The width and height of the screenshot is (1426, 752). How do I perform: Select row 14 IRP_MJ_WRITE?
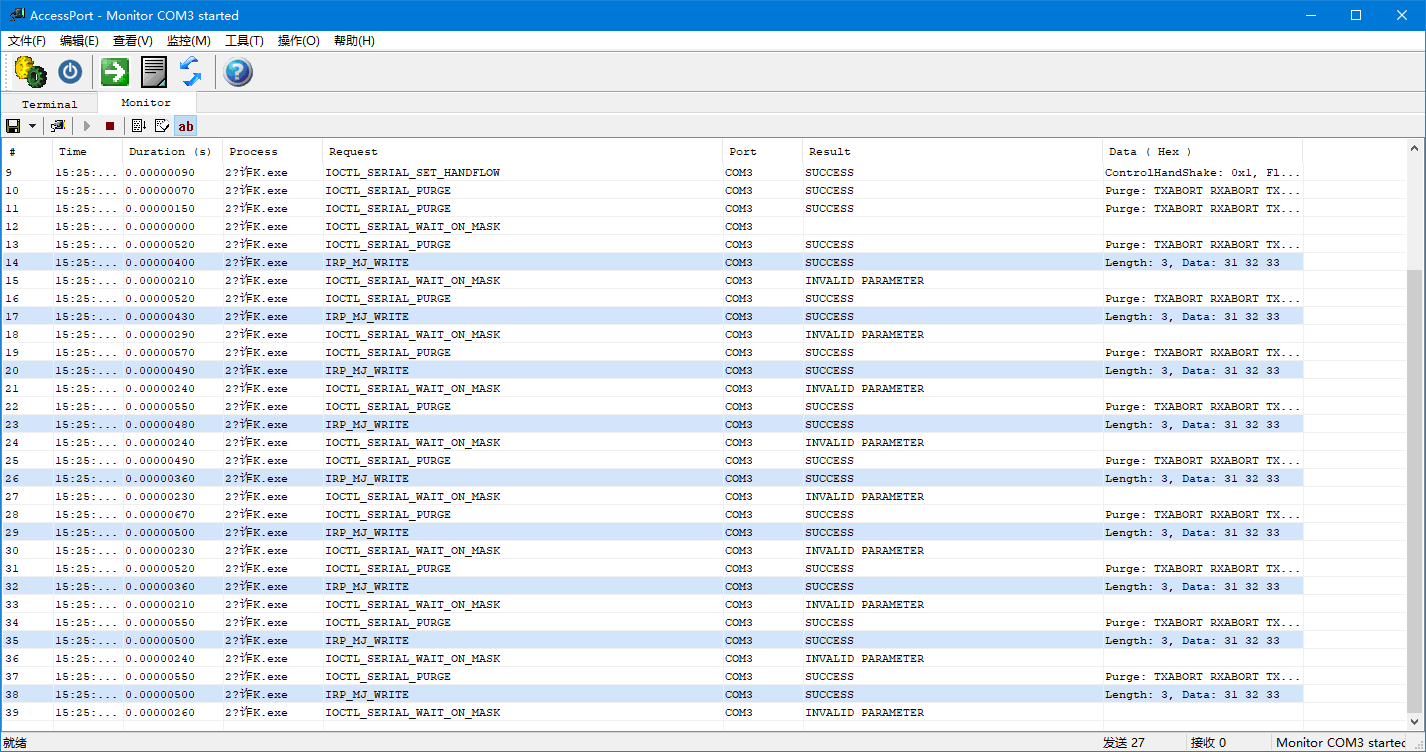tap(652, 263)
